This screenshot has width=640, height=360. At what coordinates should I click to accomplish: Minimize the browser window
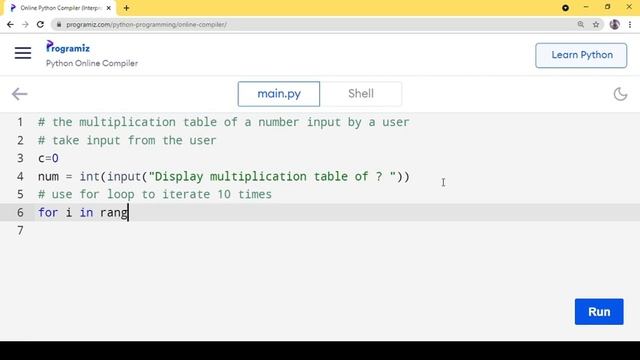point(586,7)
